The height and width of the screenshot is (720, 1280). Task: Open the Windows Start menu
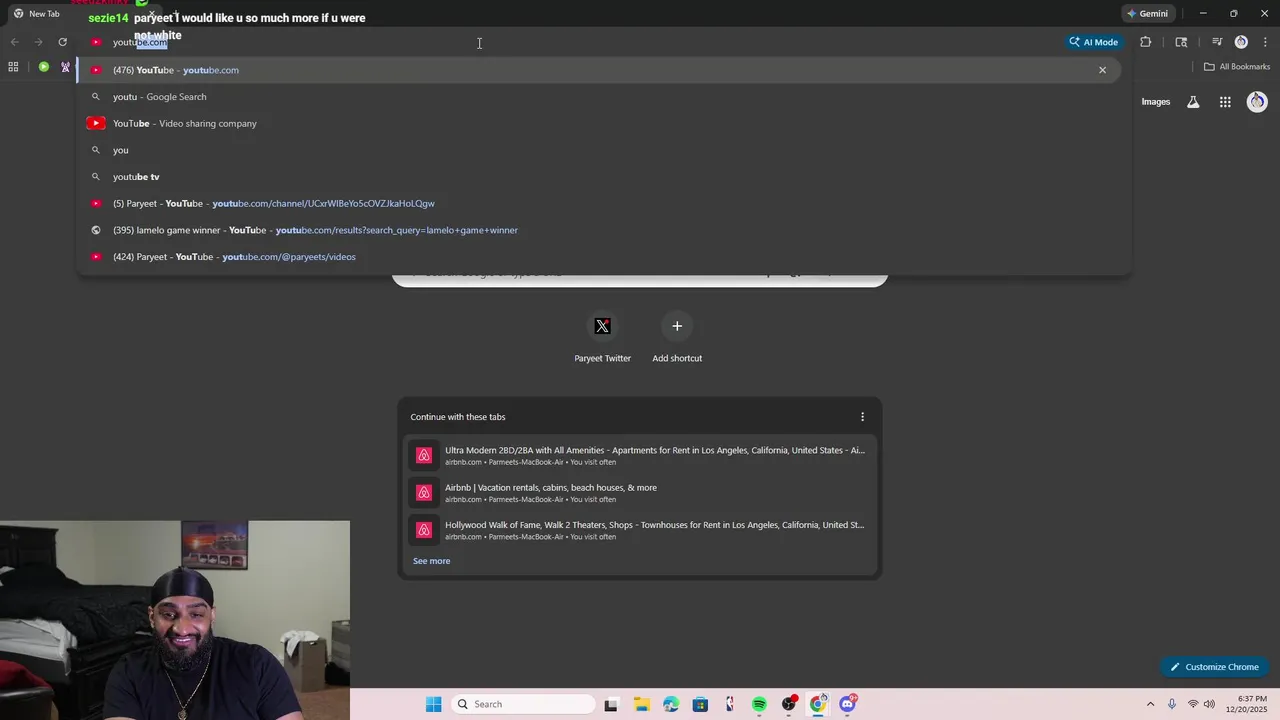coord(433,704)
